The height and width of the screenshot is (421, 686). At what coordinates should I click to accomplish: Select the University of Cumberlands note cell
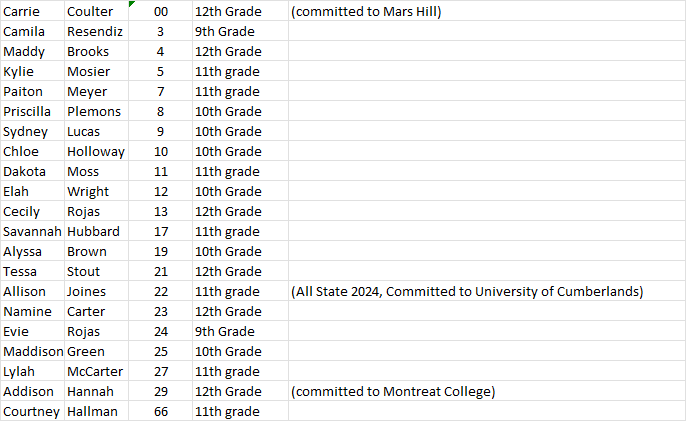[x=466, y=291]
